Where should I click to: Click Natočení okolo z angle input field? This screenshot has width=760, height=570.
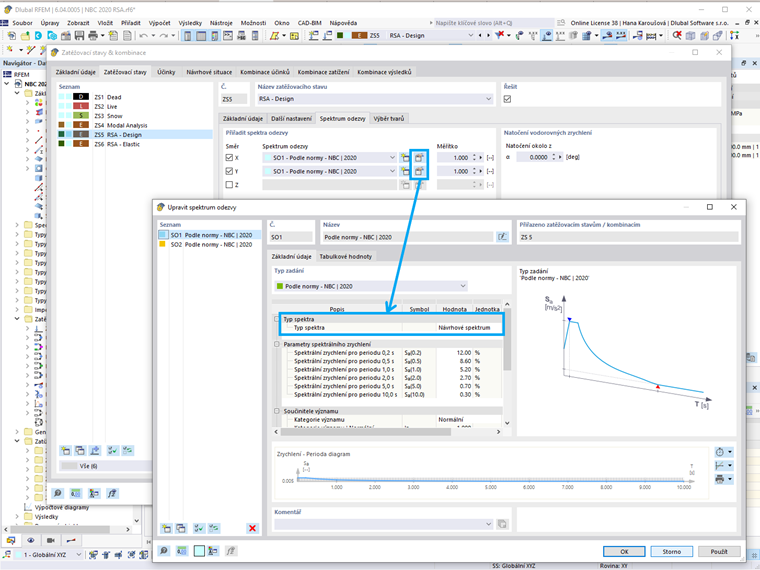coord(533,157)
